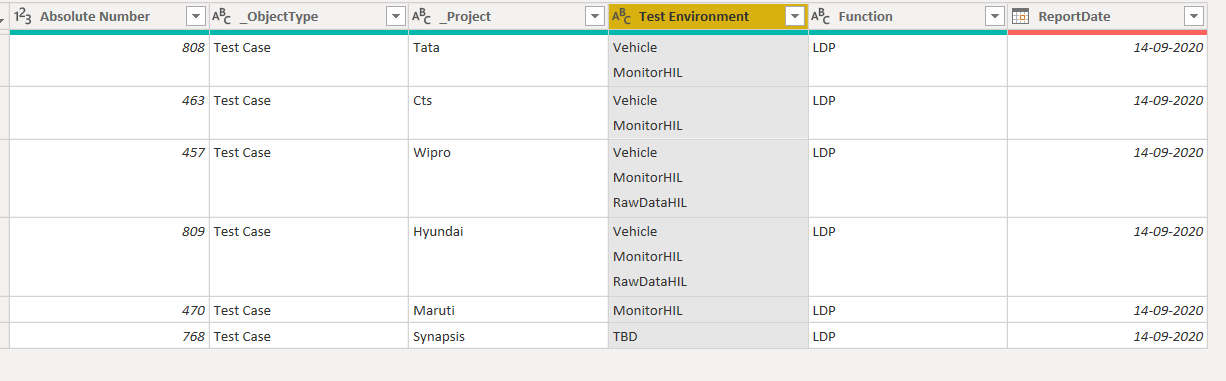This screenshot has height=381, width=1226.
Task: Click the Wipro project cell
Action: point(508,178)
